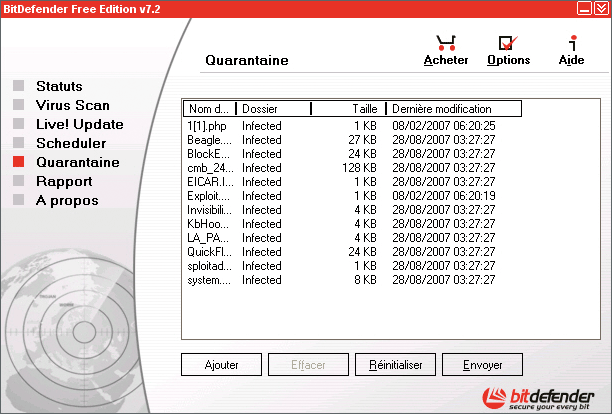This screenshot has width=612, height=414.
Task: Sort by the Taille column header
Action: 349,109
